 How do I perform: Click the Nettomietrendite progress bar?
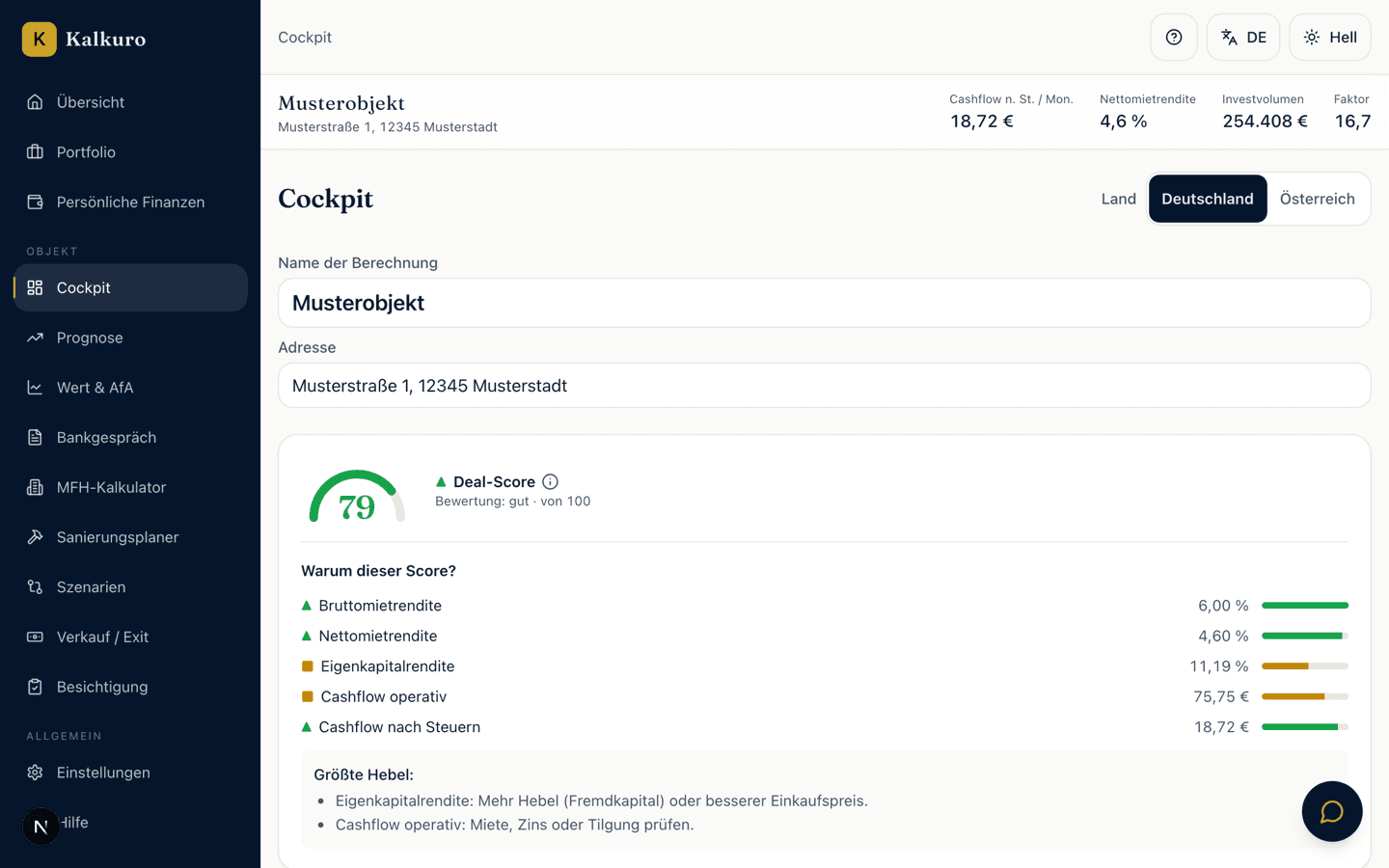pyautogui.click(x=1305, y=636)
